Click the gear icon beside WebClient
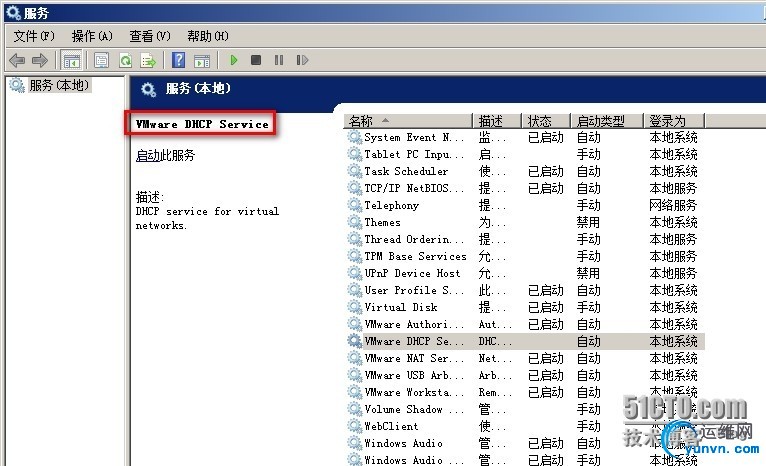Screen dimensions: 766x466 pyautogui.click(x=354, y=426)
